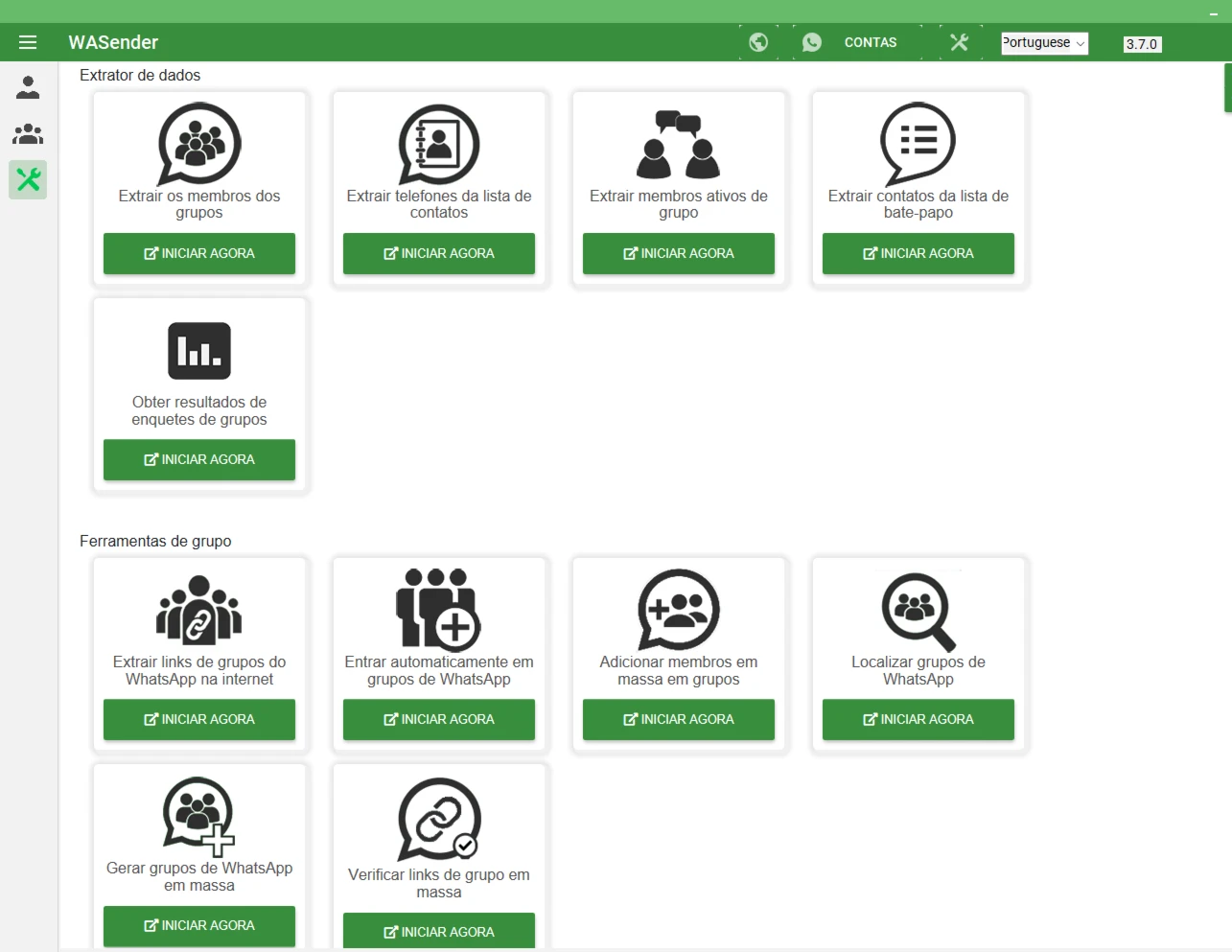1232x952 pixels.
Task: Click the vertical scrollbar thumb
Action: [x=1228, y=88]
